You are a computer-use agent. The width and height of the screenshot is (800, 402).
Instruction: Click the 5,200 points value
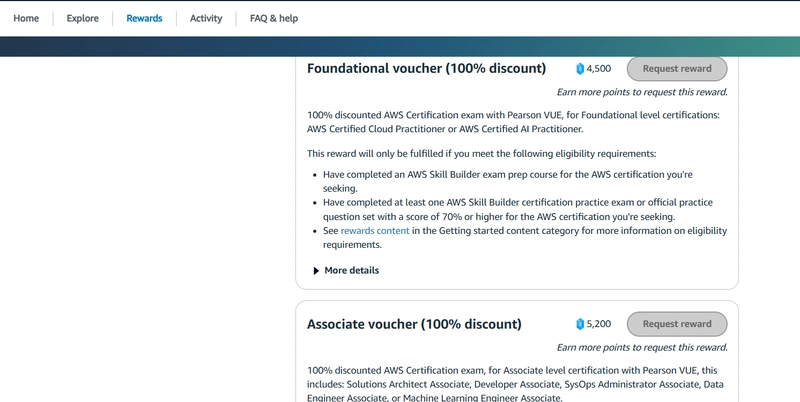point(599,324)
